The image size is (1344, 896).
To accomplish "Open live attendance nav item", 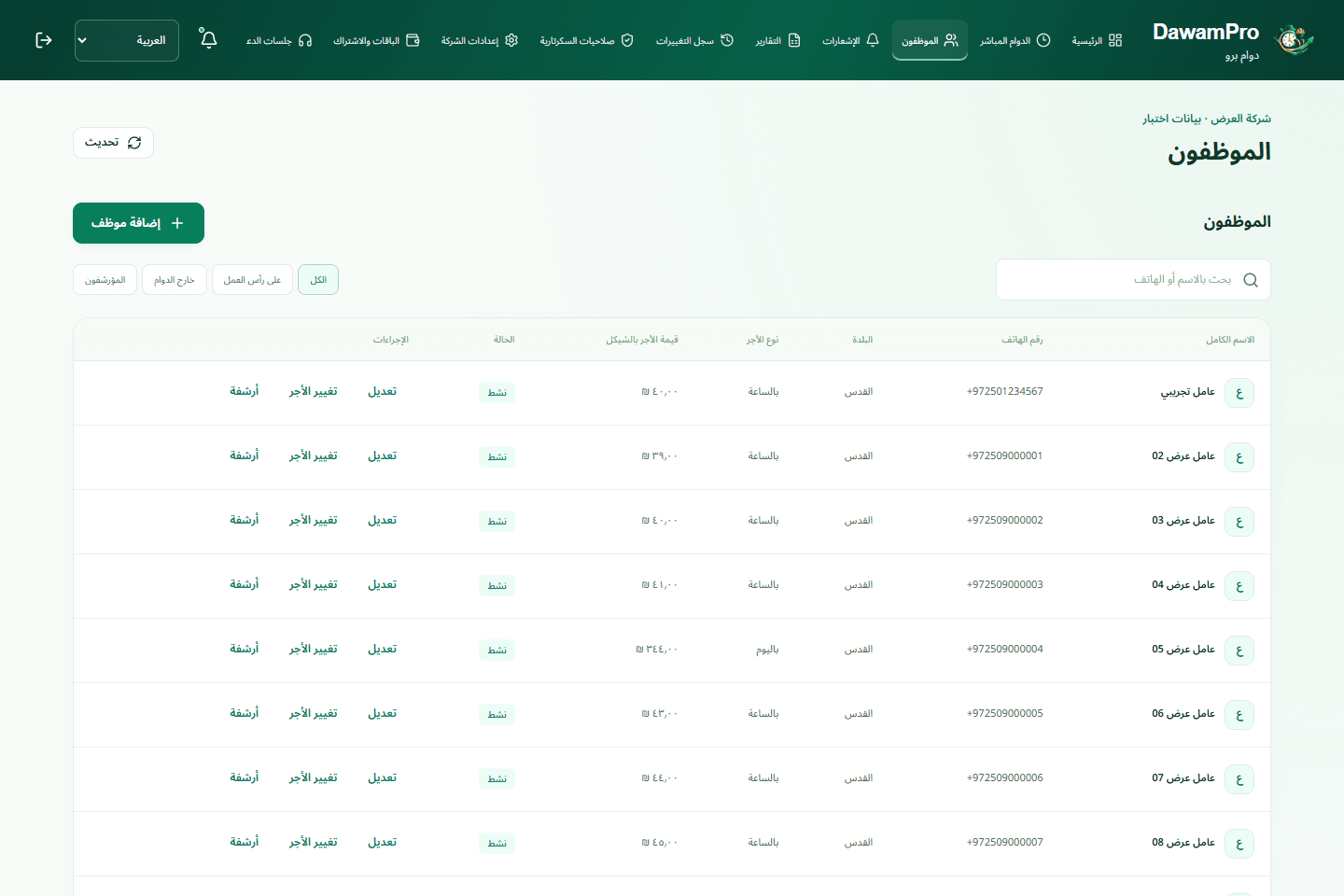I will pos(1015,40).
